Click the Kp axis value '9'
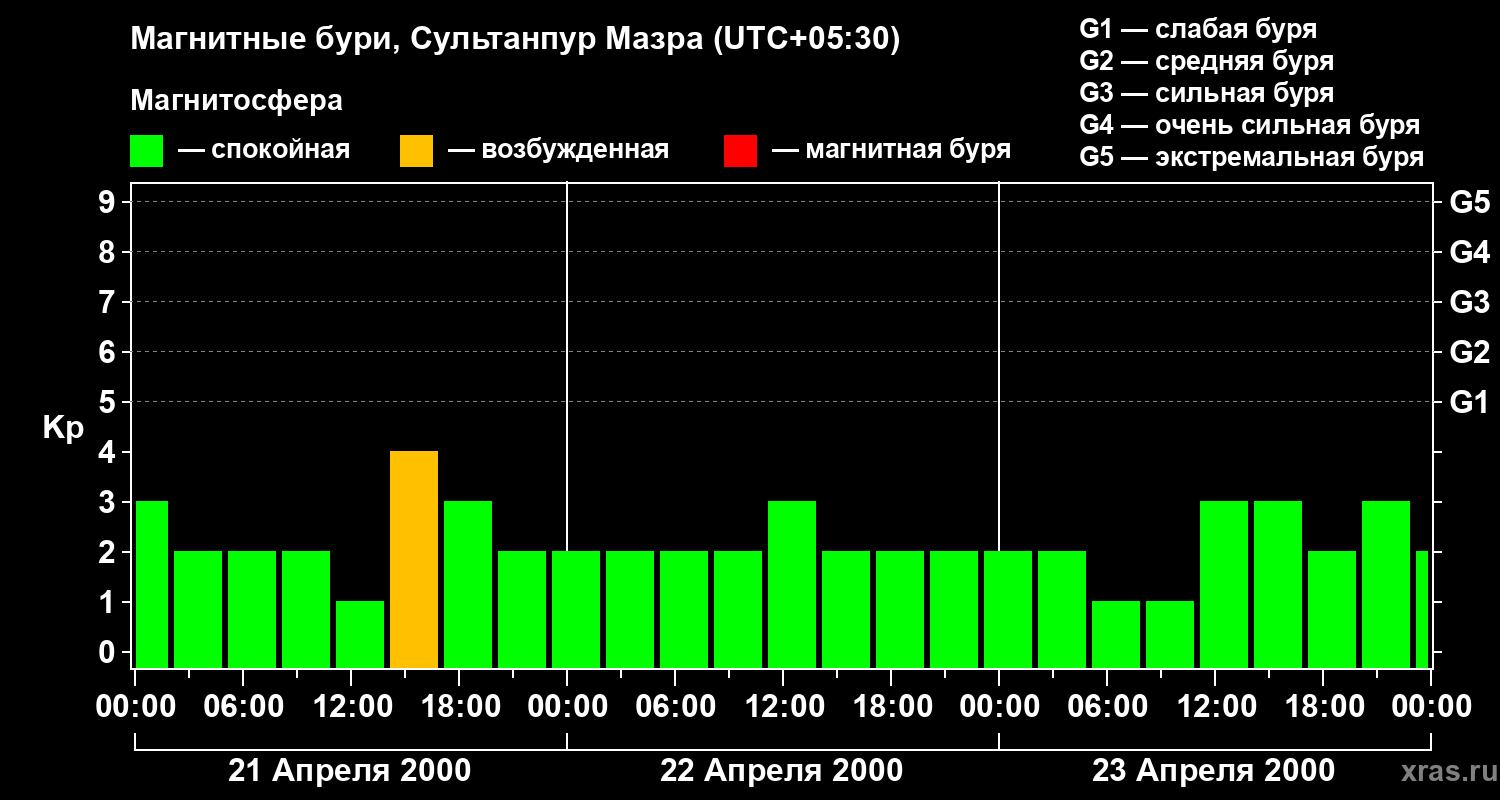1500x800 pixels. pos(109,202)
